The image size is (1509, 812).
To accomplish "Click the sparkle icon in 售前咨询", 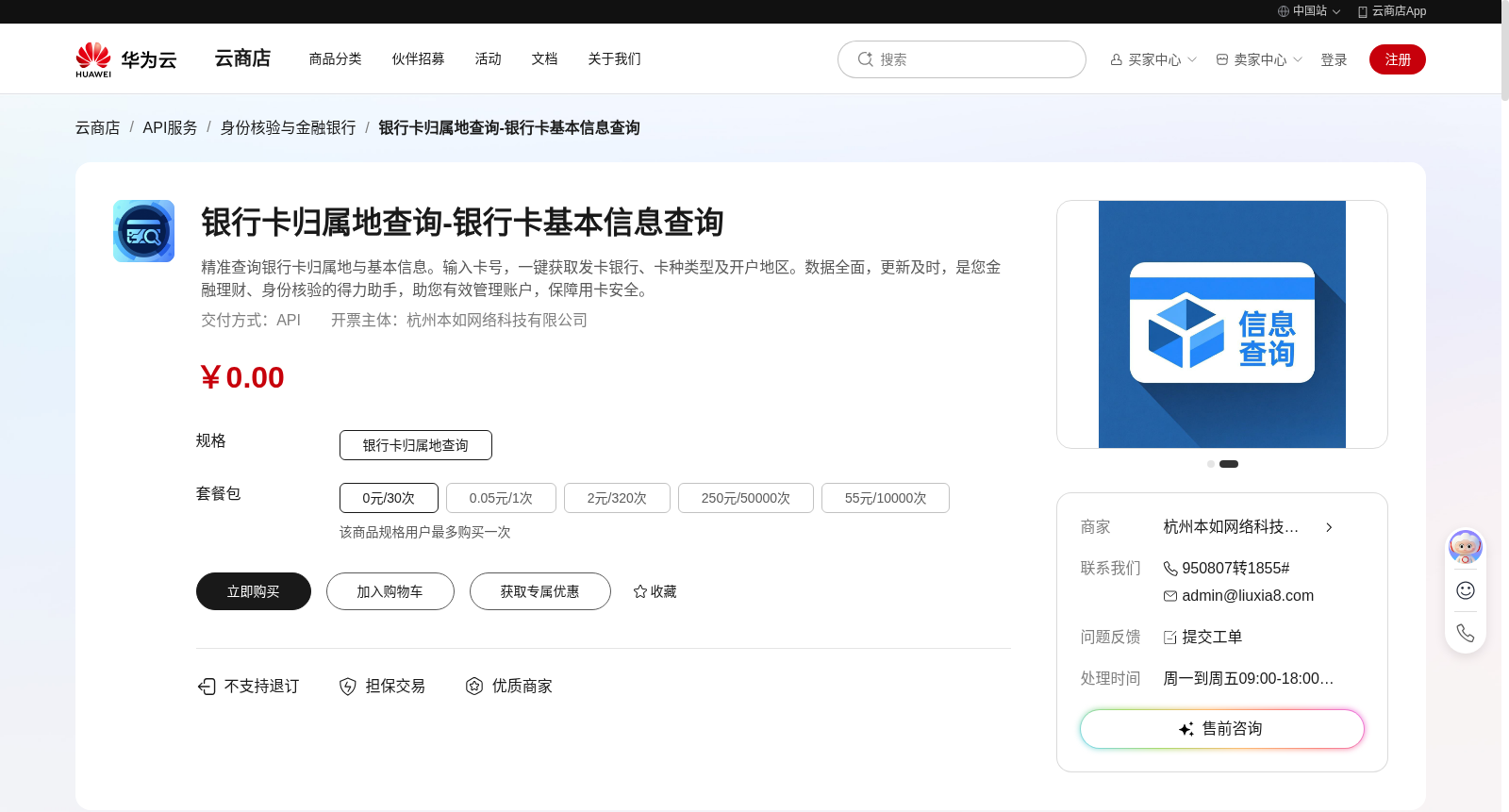I will [x=1186, y=729].
